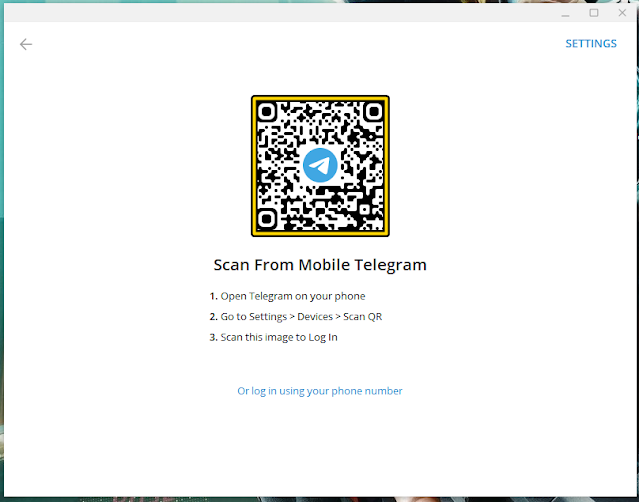Open SETTINGS link at top right
This screenshot has height=502, width=639.
tap(591, 44)
